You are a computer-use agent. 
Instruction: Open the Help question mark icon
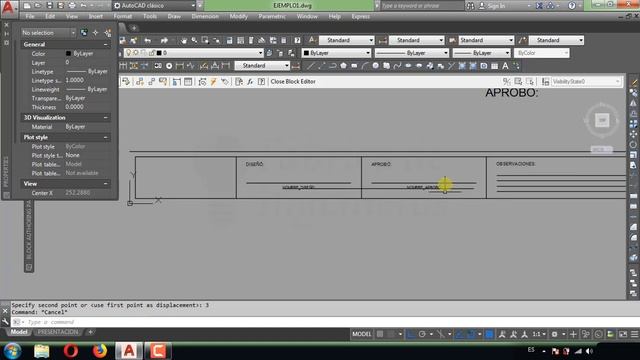point(297,40)
